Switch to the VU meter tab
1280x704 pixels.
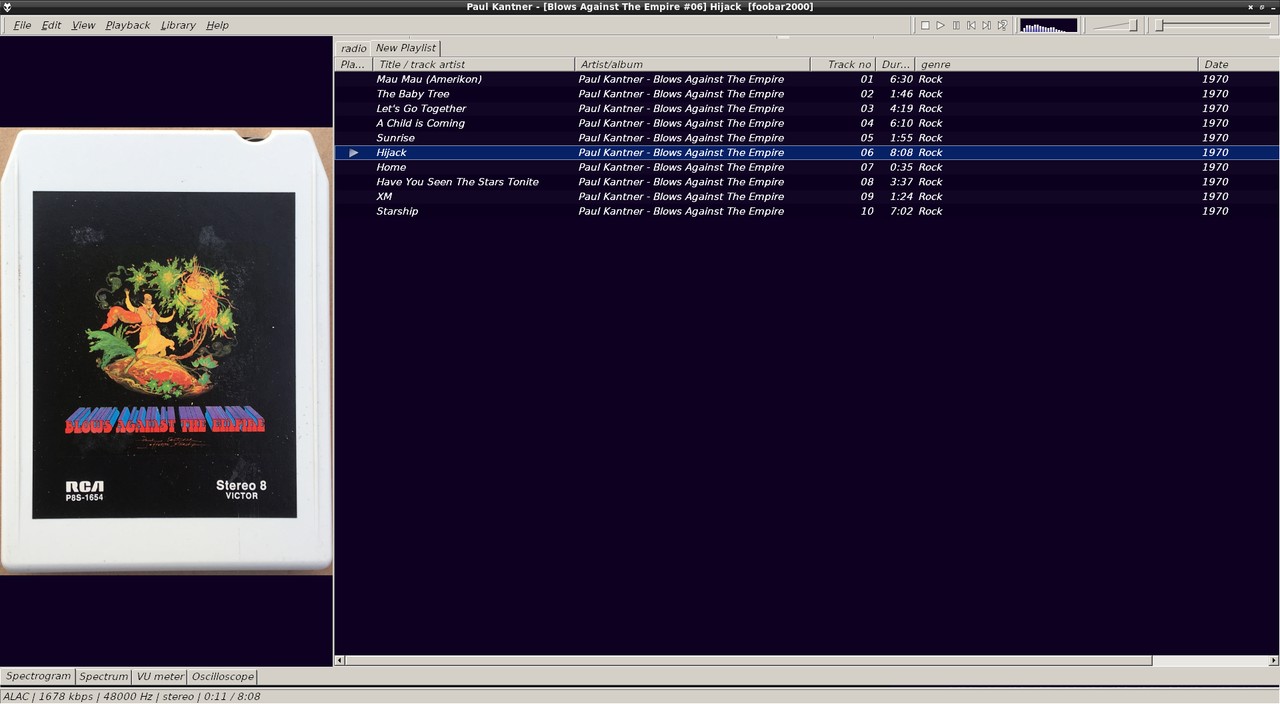160,677
